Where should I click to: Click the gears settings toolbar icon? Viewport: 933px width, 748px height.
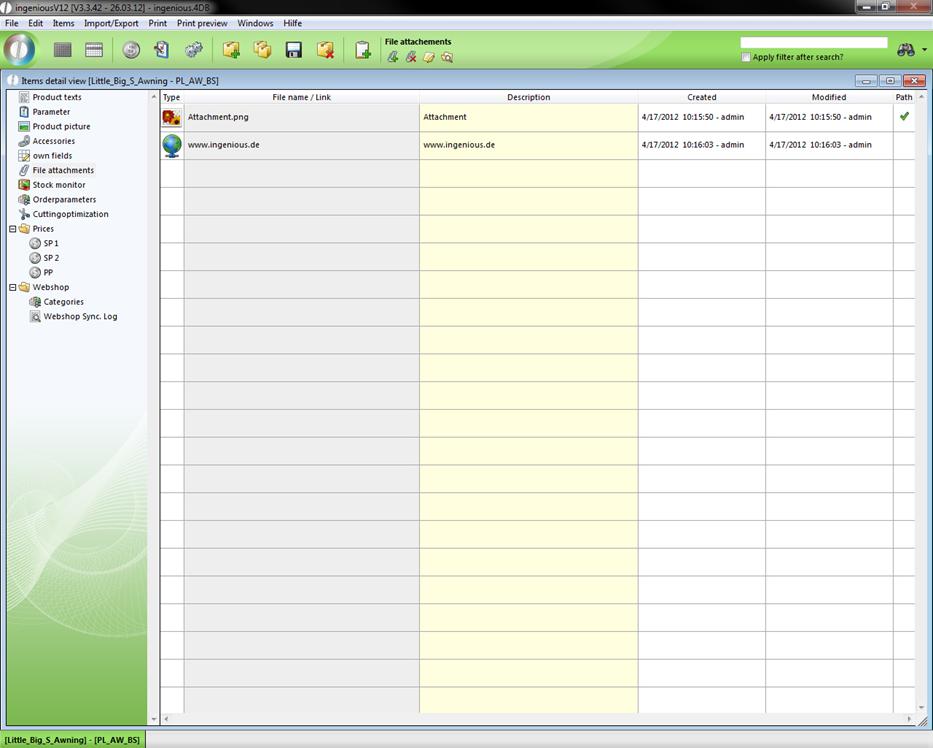pyautogui.click(x=194, y=50)
